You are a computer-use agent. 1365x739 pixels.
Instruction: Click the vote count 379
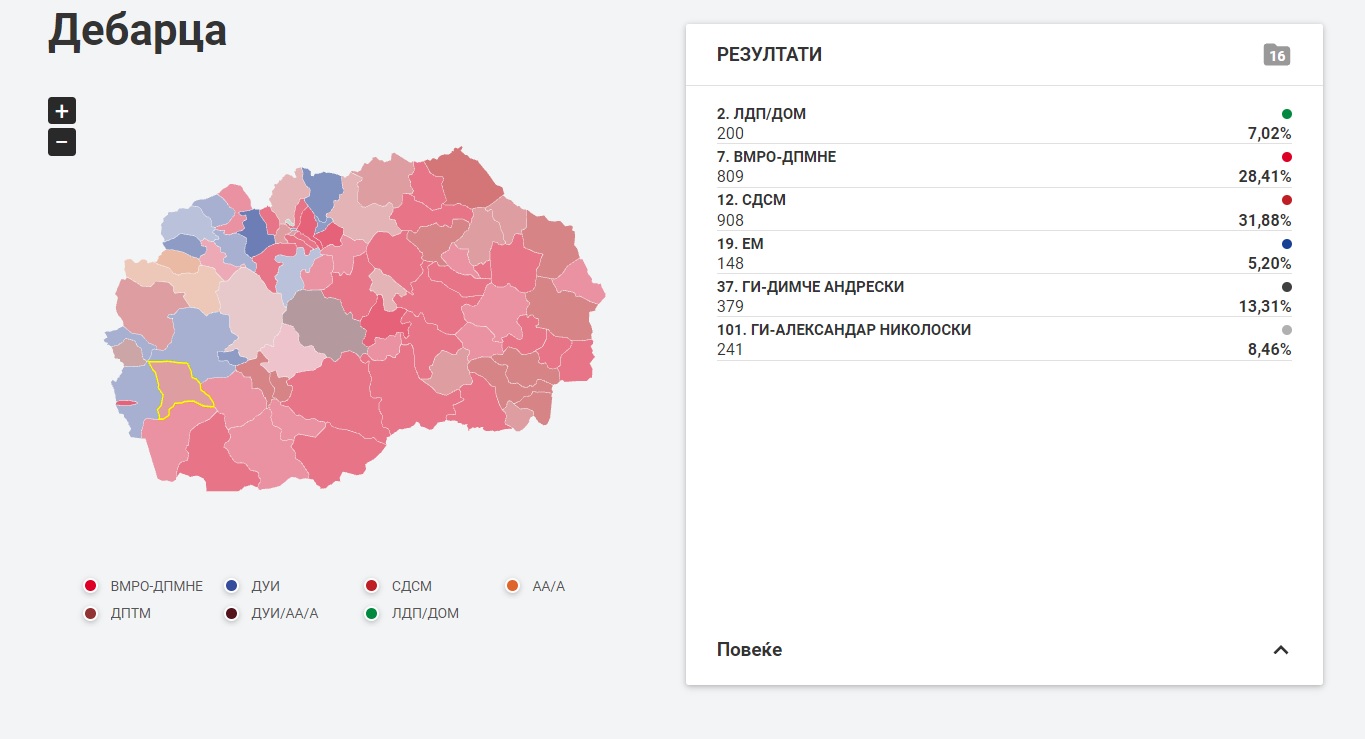(x=730, y=307)
